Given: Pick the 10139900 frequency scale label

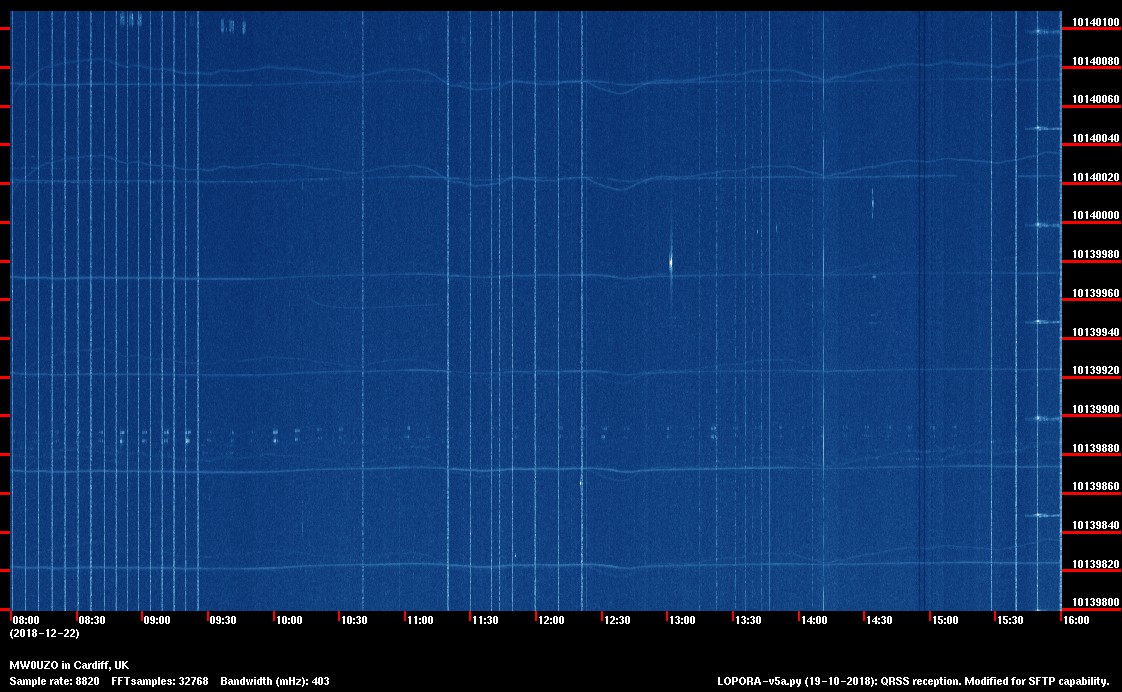Looking at the screenshot, I should (x=1095, y=410).
